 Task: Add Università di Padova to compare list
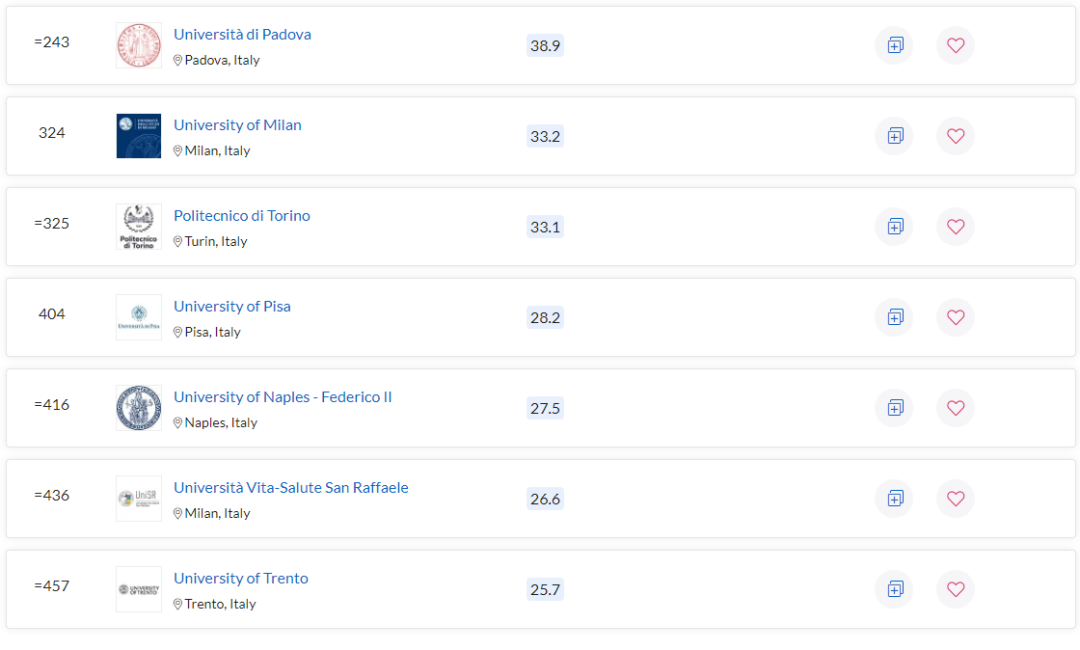tap(894, 45)
